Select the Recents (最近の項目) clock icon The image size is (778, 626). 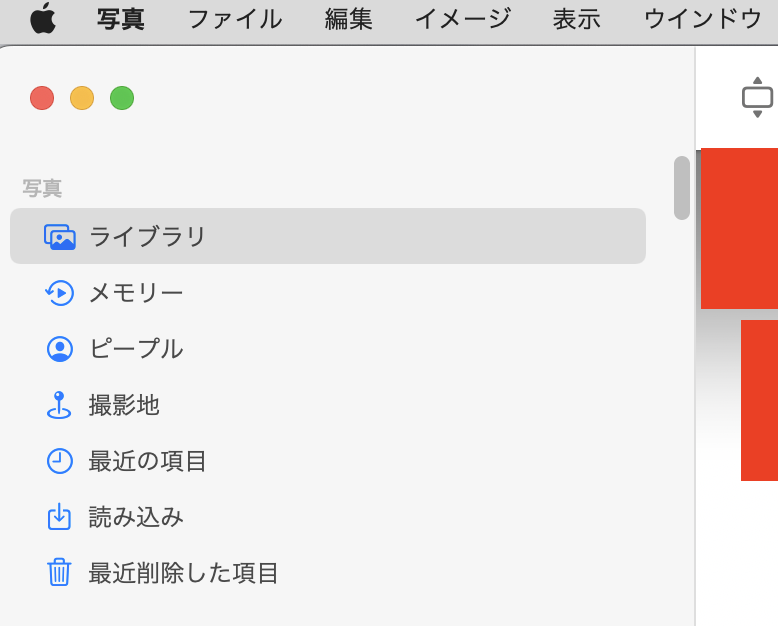60,461
